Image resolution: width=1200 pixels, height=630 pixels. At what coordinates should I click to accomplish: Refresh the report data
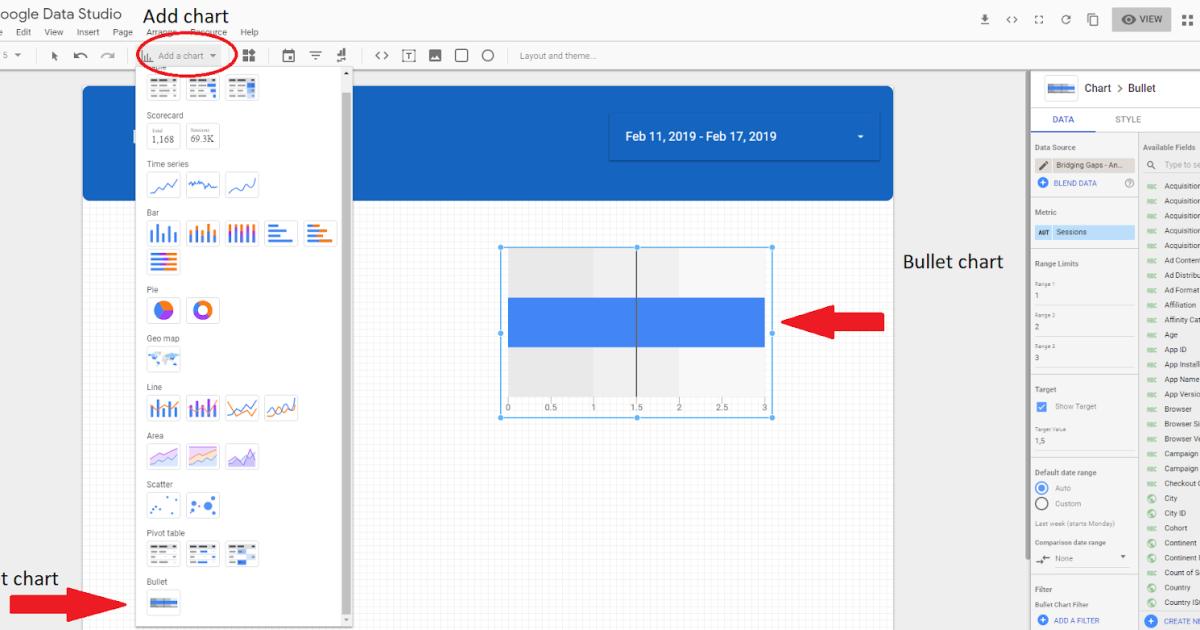pyautogui.click(x=1066, y=19)
